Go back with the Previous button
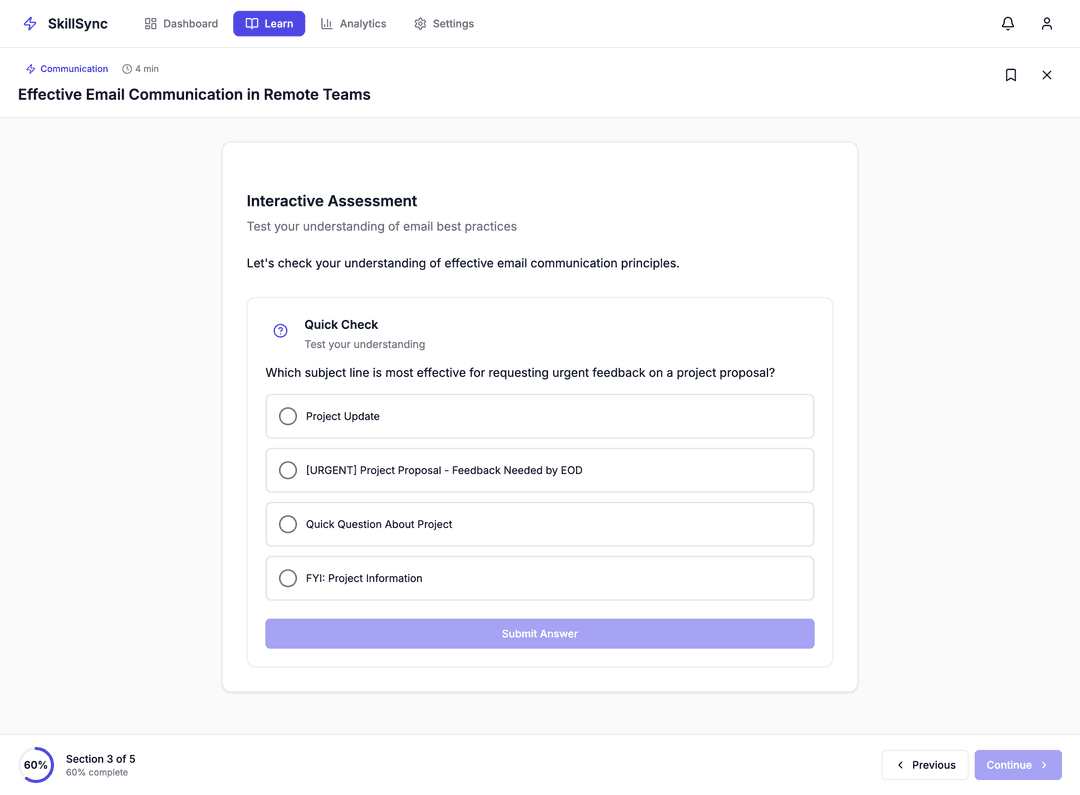 [925, 765]
